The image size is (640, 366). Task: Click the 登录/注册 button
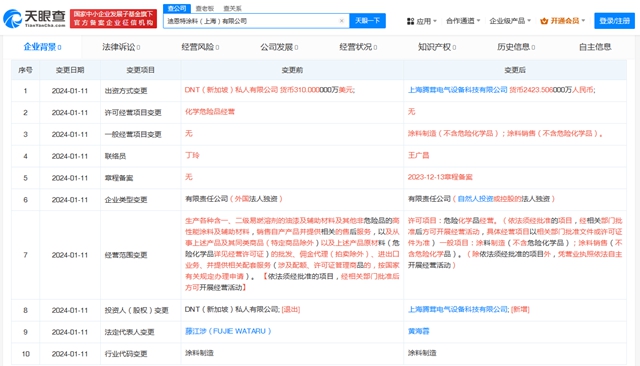tap(614, 21)
